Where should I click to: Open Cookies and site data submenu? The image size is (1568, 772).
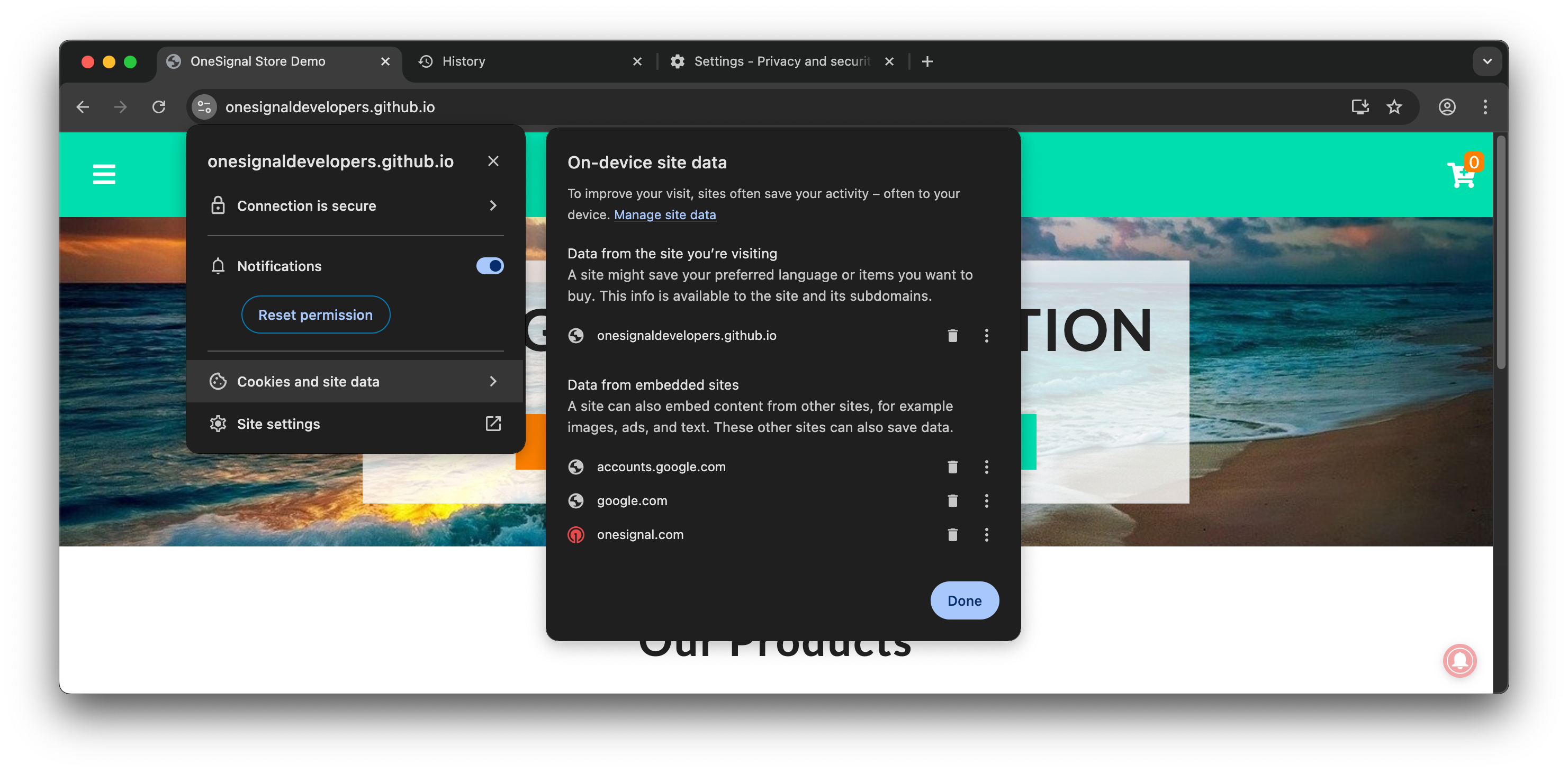[356, 382]
